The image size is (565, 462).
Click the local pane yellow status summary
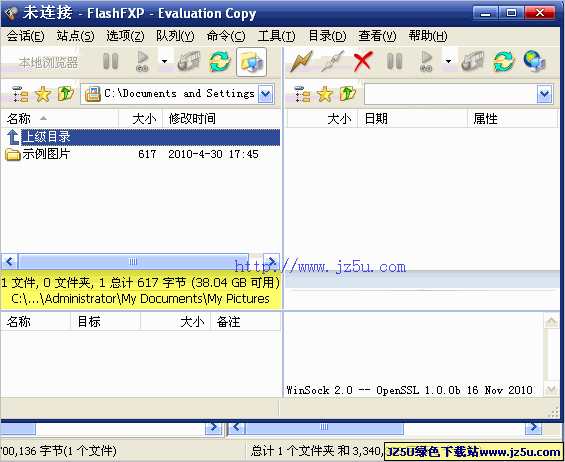click(141, 290)
